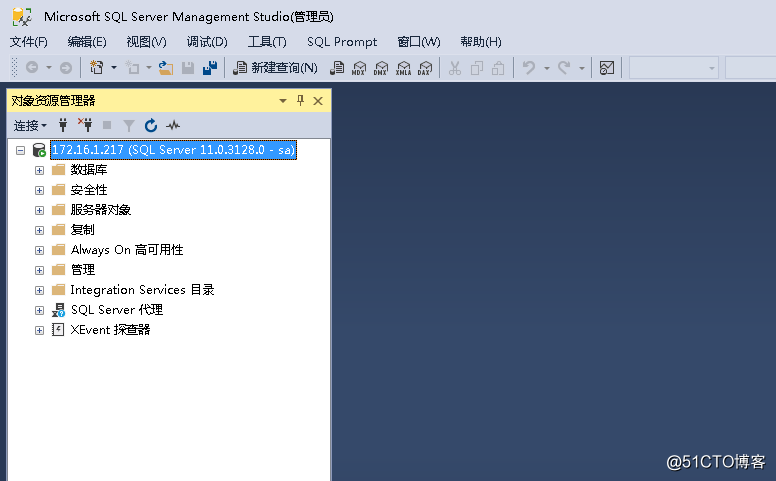Select the 172.16.1.217 server connection row
This screenshot has height=481, width=776.
[173, 150]
